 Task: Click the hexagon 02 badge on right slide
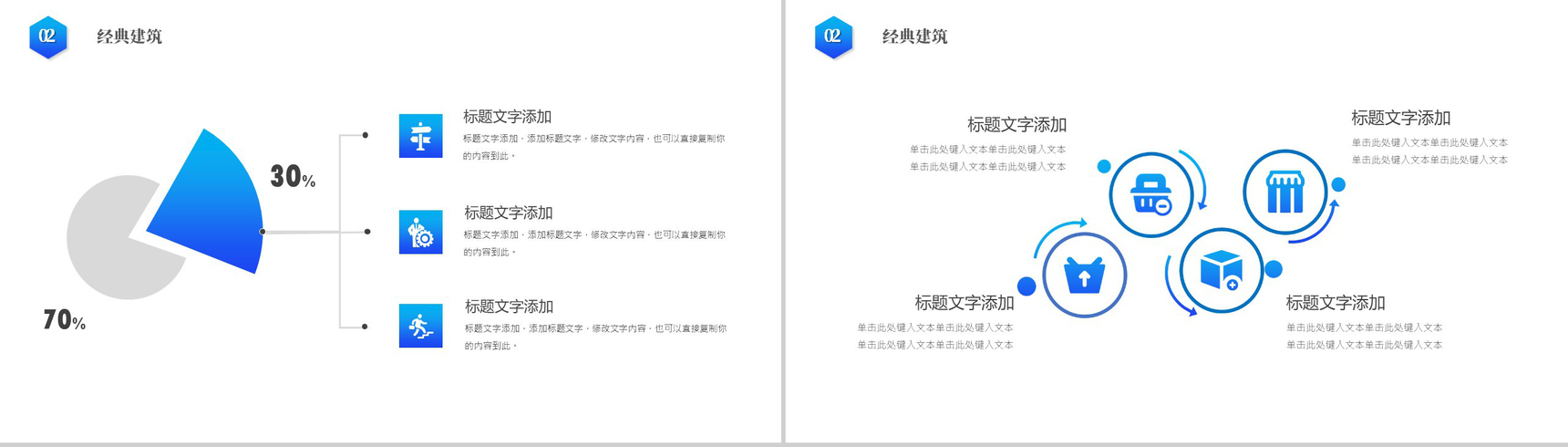click(x=832, y=36)
